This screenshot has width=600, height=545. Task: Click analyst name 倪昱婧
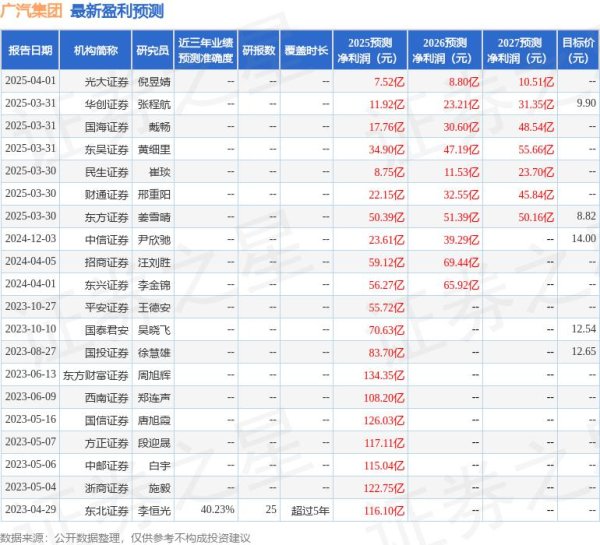click(154, 82)
